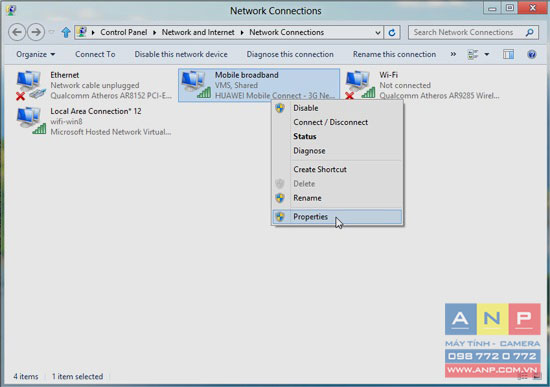Click Network and Internet breadcrumb
550x387 pixels.
coord(198,32)
